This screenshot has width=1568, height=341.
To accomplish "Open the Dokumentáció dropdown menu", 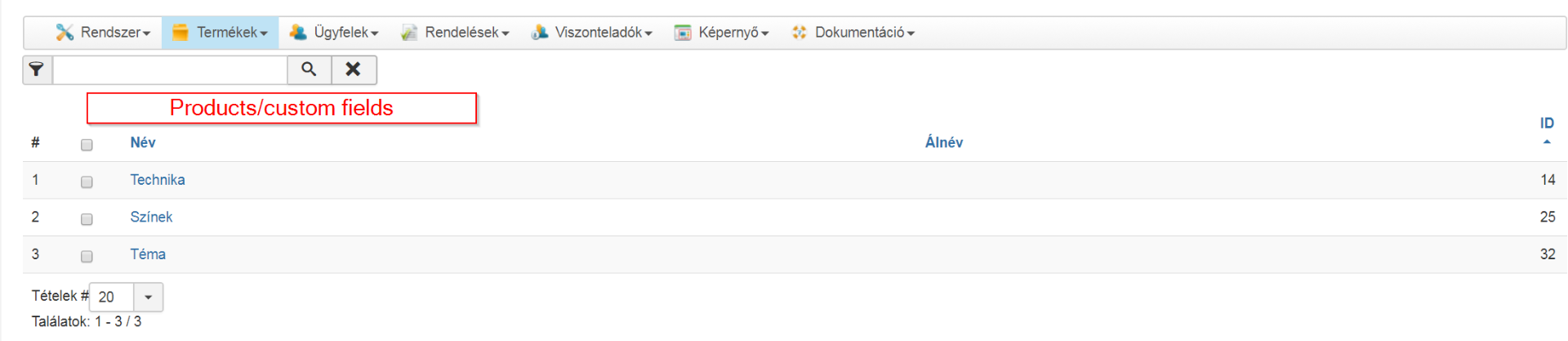I will (853, 33).
